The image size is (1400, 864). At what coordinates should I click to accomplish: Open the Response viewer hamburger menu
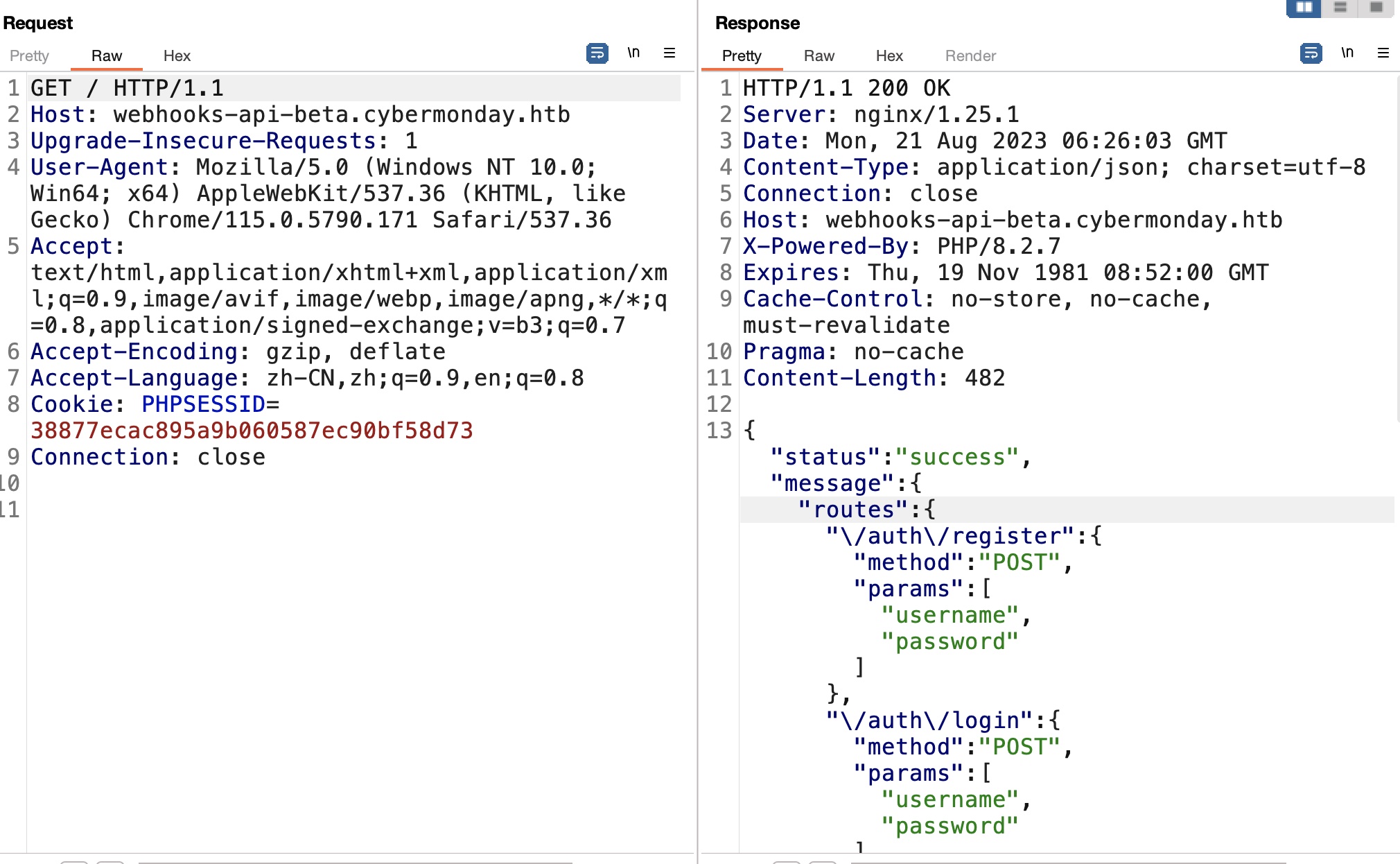[1383, 53]
